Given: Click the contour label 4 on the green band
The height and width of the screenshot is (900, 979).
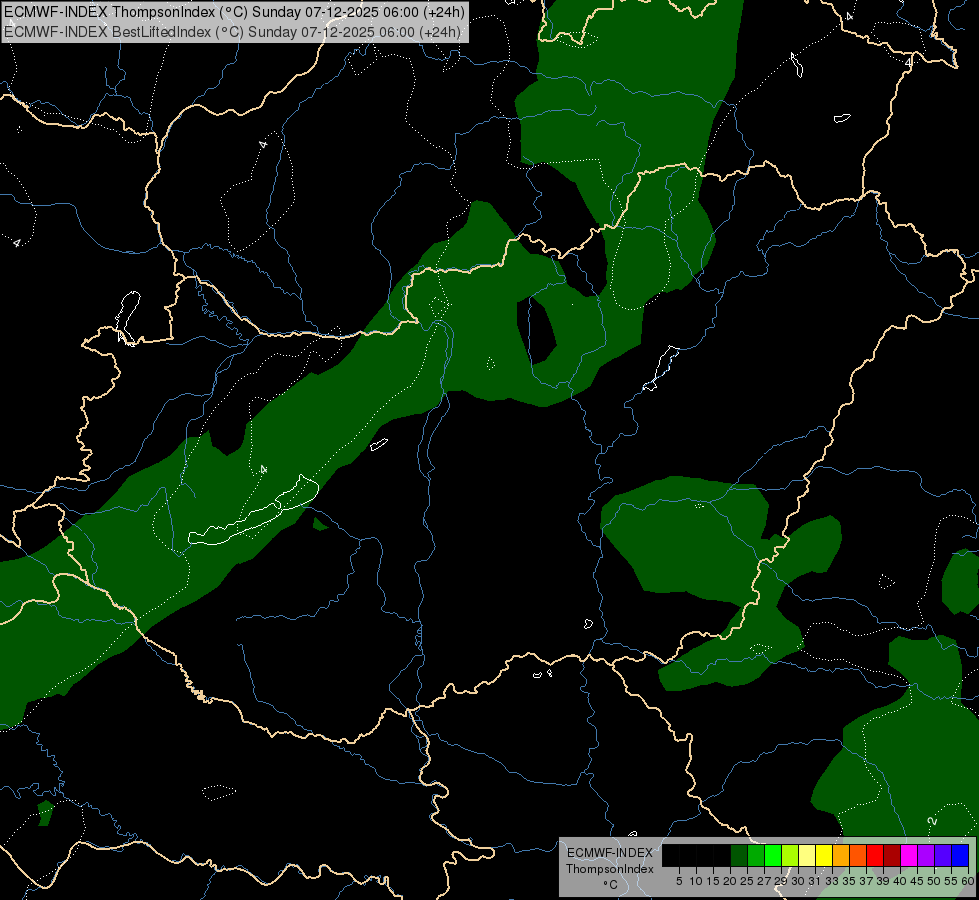Looking at the screenshot, I should point(263,469).
